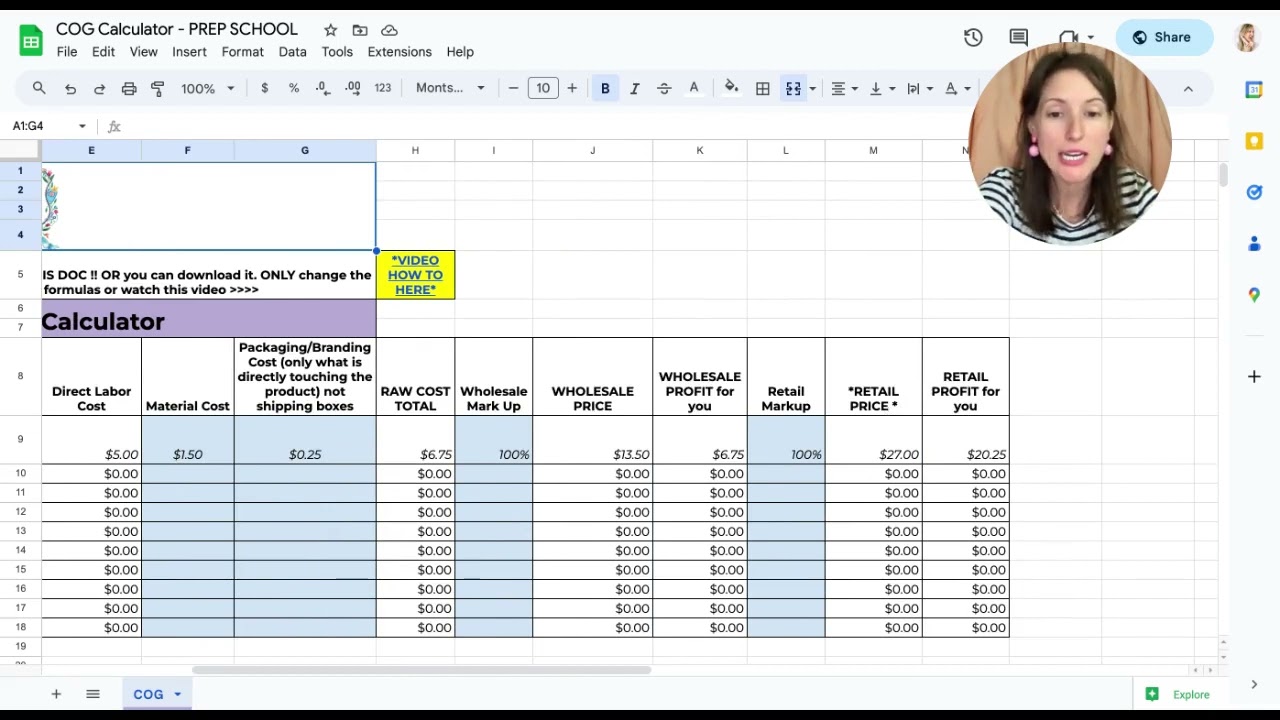Open text rotation dropdown
The width and height of the screenshot is (1280, 720).
tap(957, 88)
